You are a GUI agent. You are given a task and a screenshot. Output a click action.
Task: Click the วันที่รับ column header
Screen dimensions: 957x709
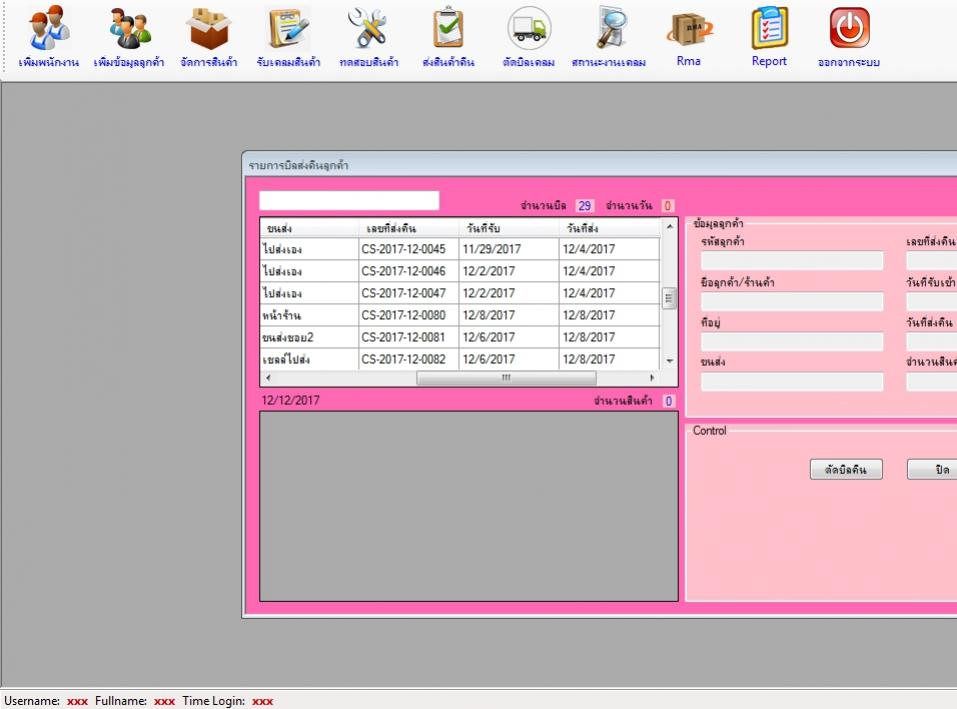click(x=508, y=228)
